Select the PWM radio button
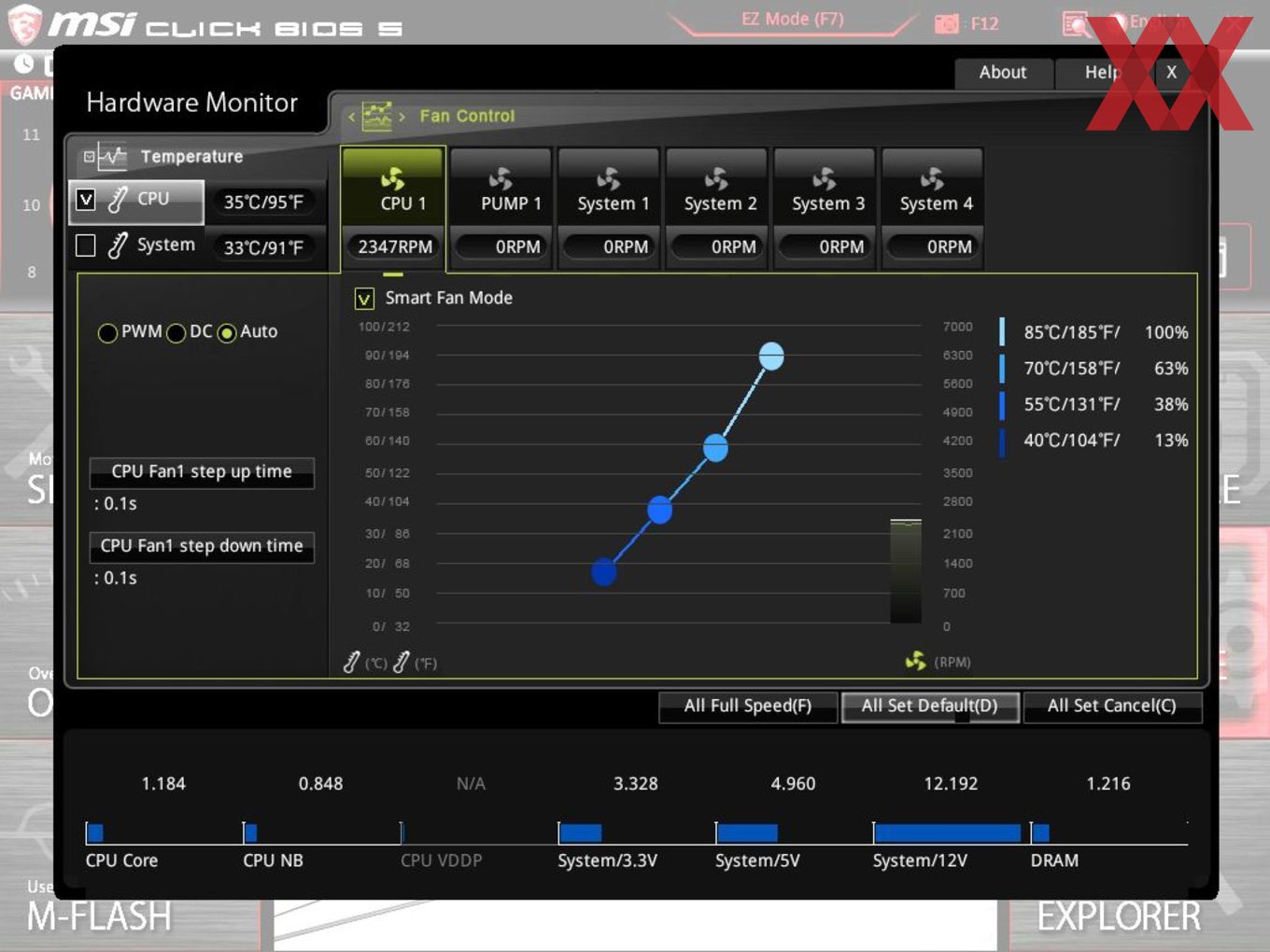 pos(107,333)
